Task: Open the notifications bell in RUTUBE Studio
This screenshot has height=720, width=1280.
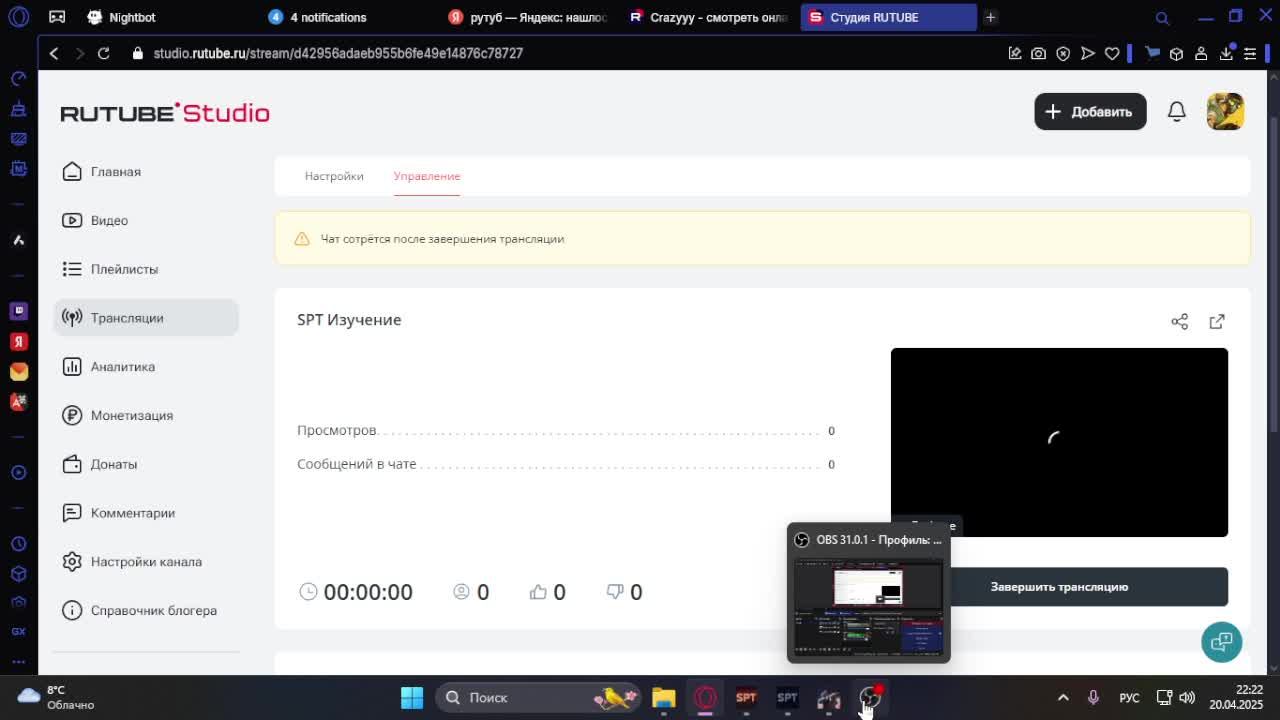Action: tap(1176, 112)
